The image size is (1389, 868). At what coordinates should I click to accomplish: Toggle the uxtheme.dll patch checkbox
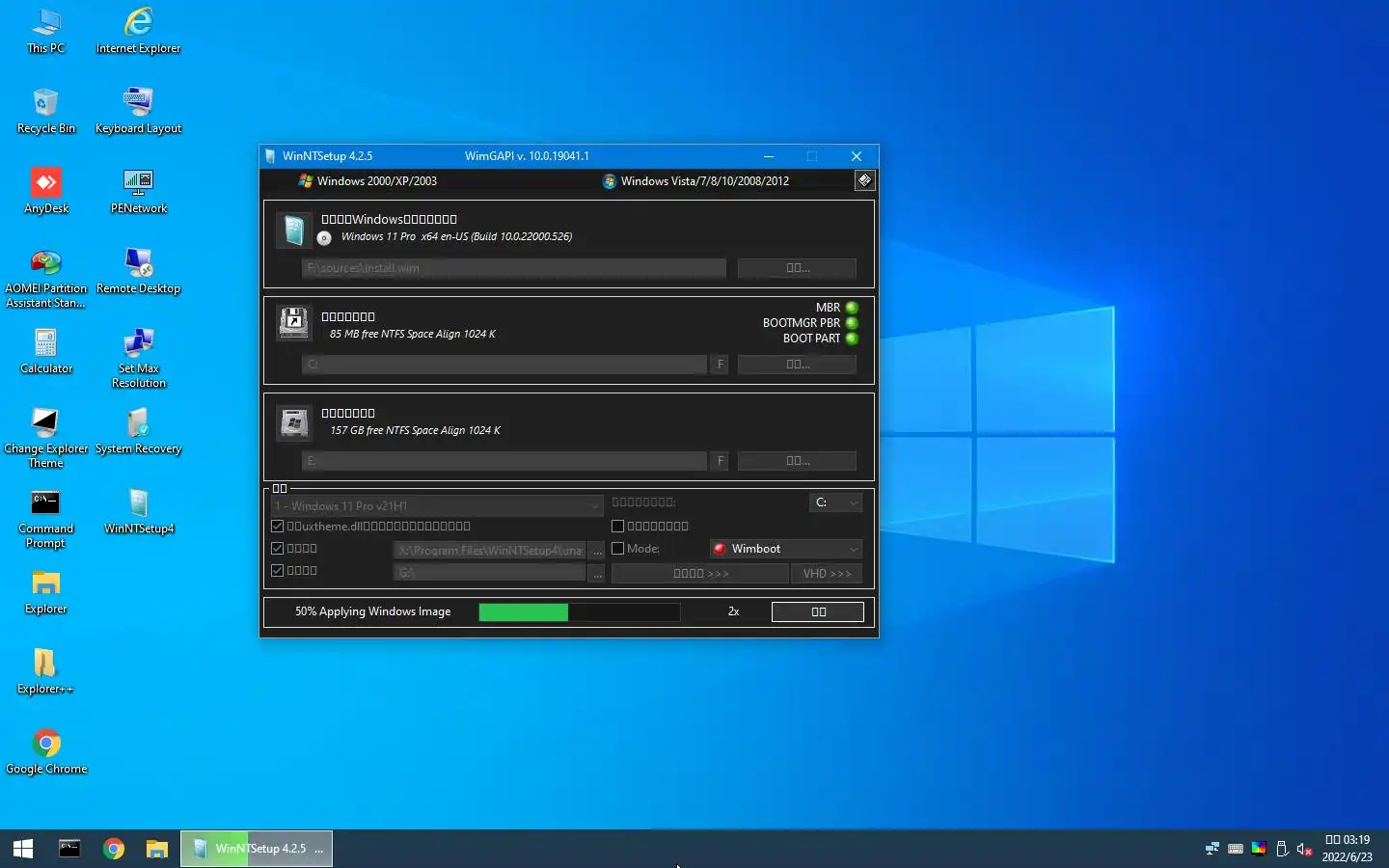point(278,527)
